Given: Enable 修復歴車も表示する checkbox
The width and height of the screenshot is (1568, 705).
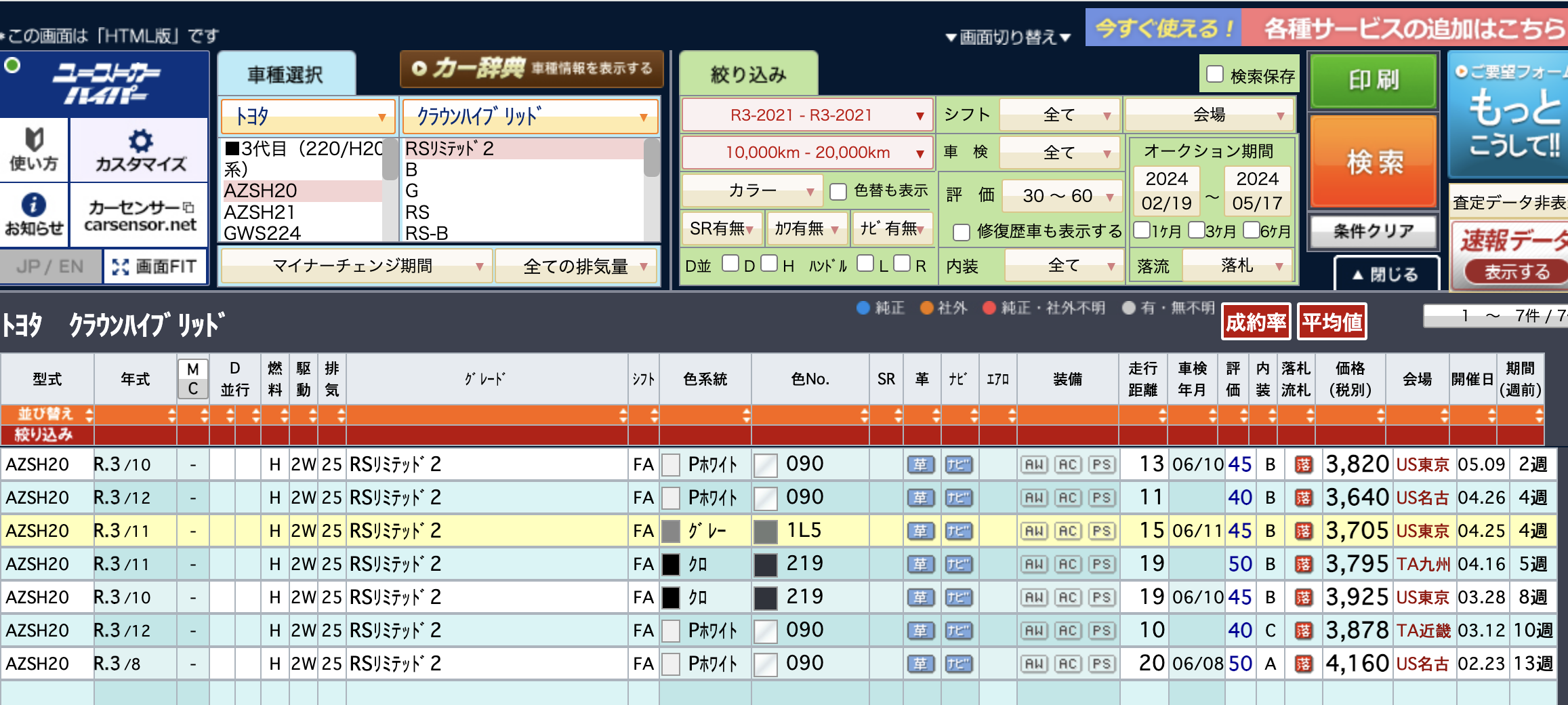Looking at the screenshot, I should tap(962, 233).
